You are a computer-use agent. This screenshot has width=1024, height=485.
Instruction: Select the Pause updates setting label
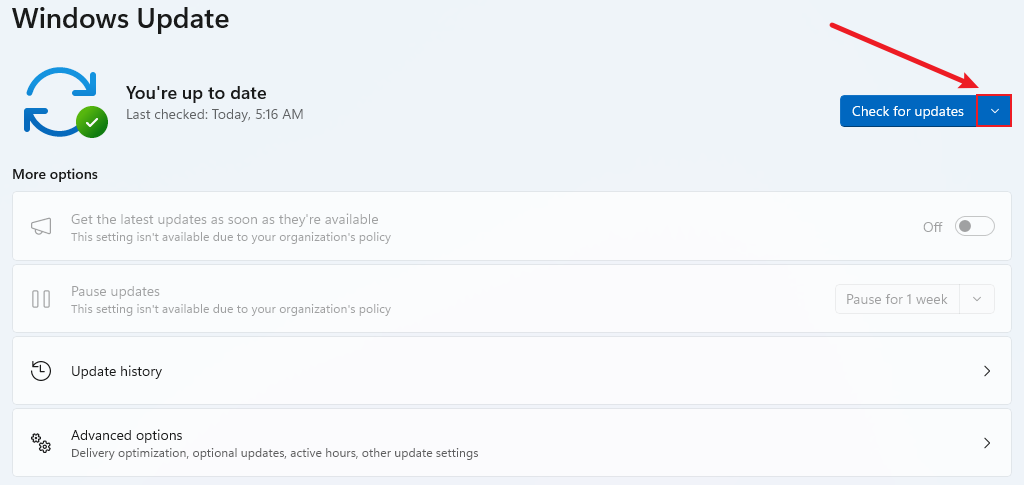coord(115,292)
